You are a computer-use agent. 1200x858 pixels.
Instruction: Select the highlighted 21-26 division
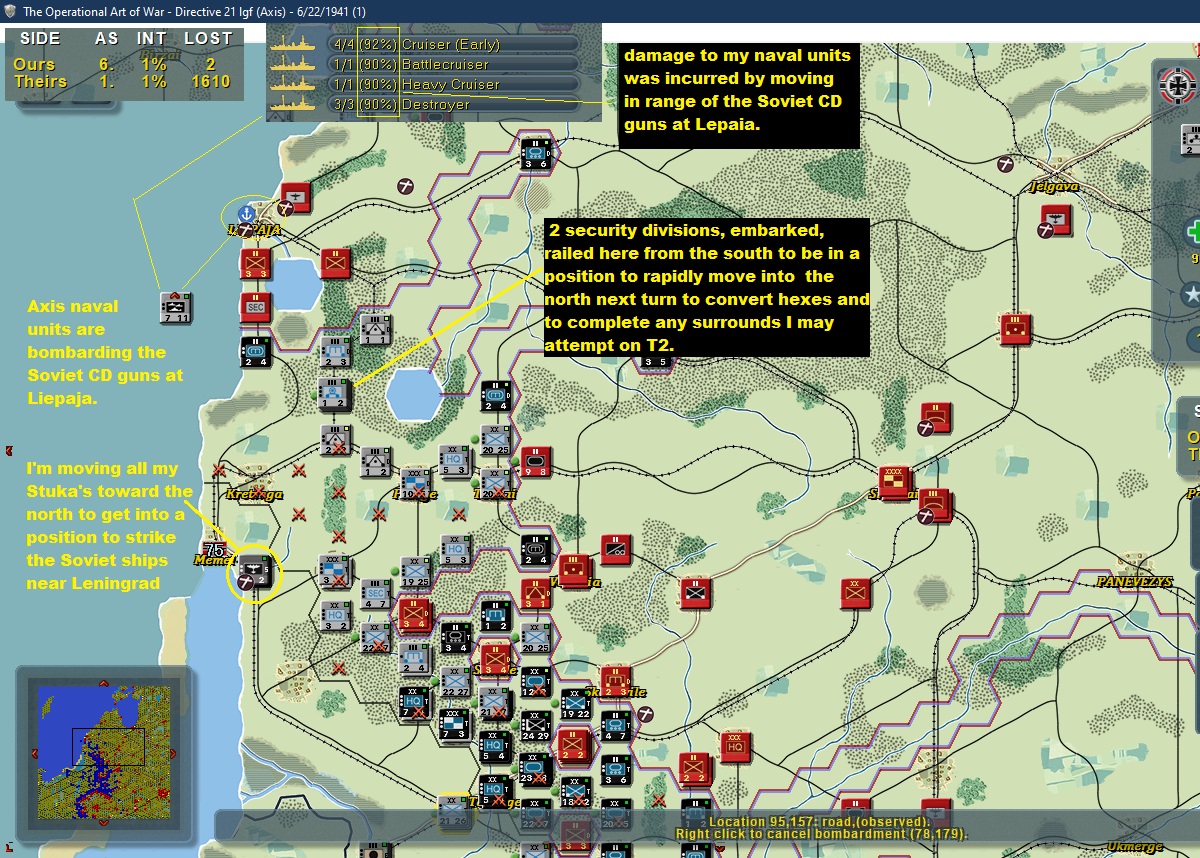pyautogui.click(x=455, y=811)
